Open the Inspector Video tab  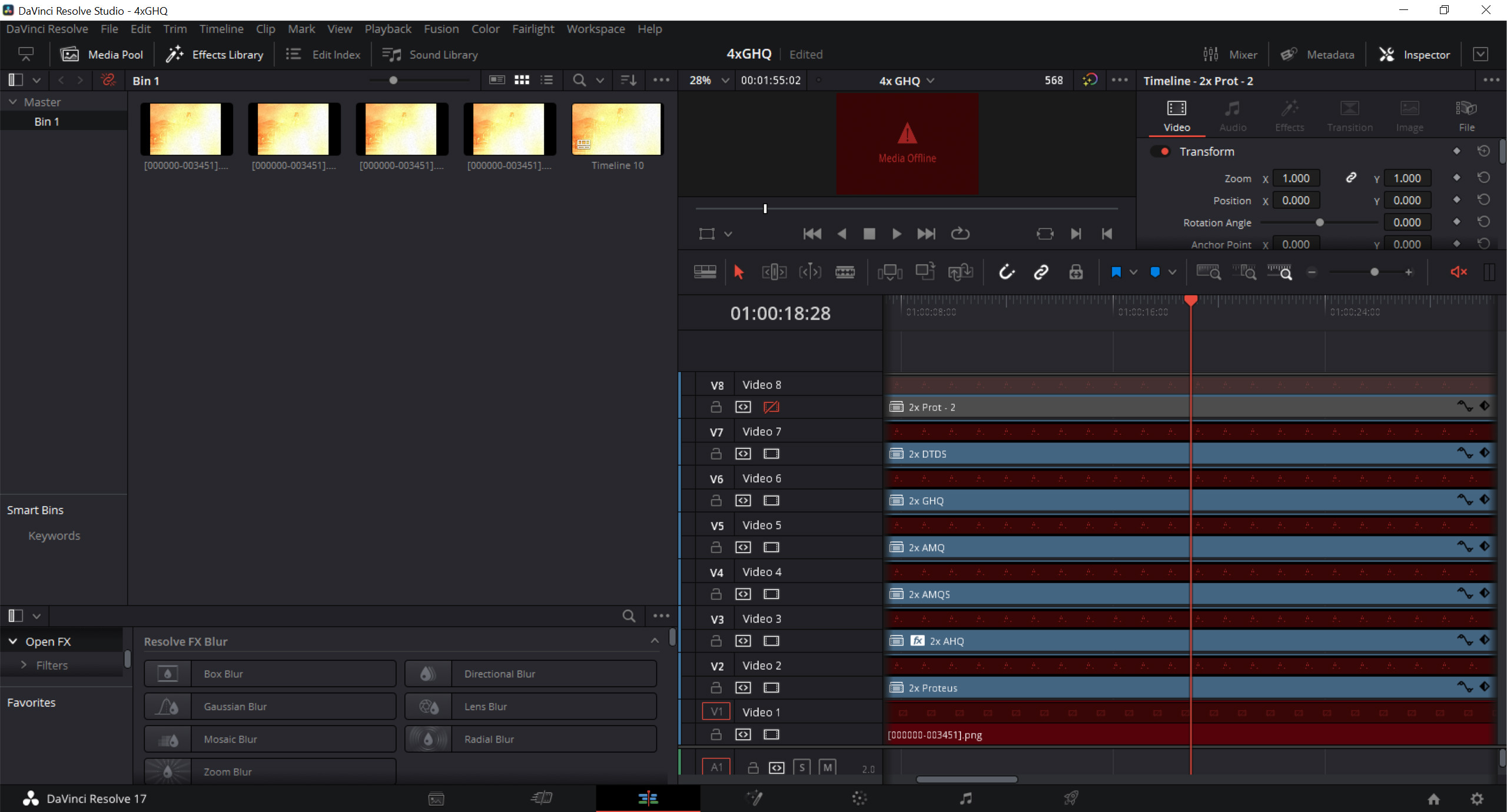(1177, 116)
